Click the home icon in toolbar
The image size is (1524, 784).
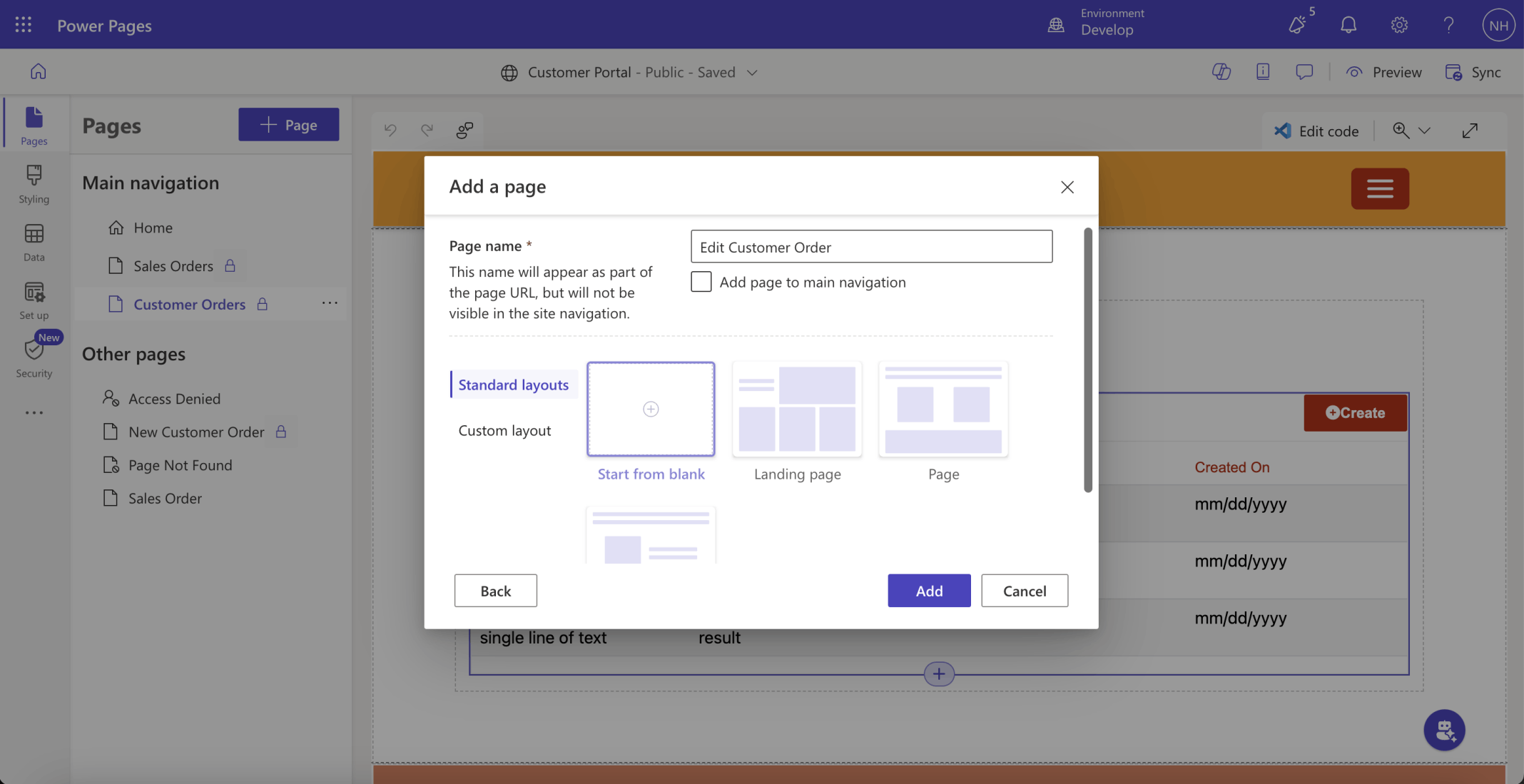coord(38,71)
